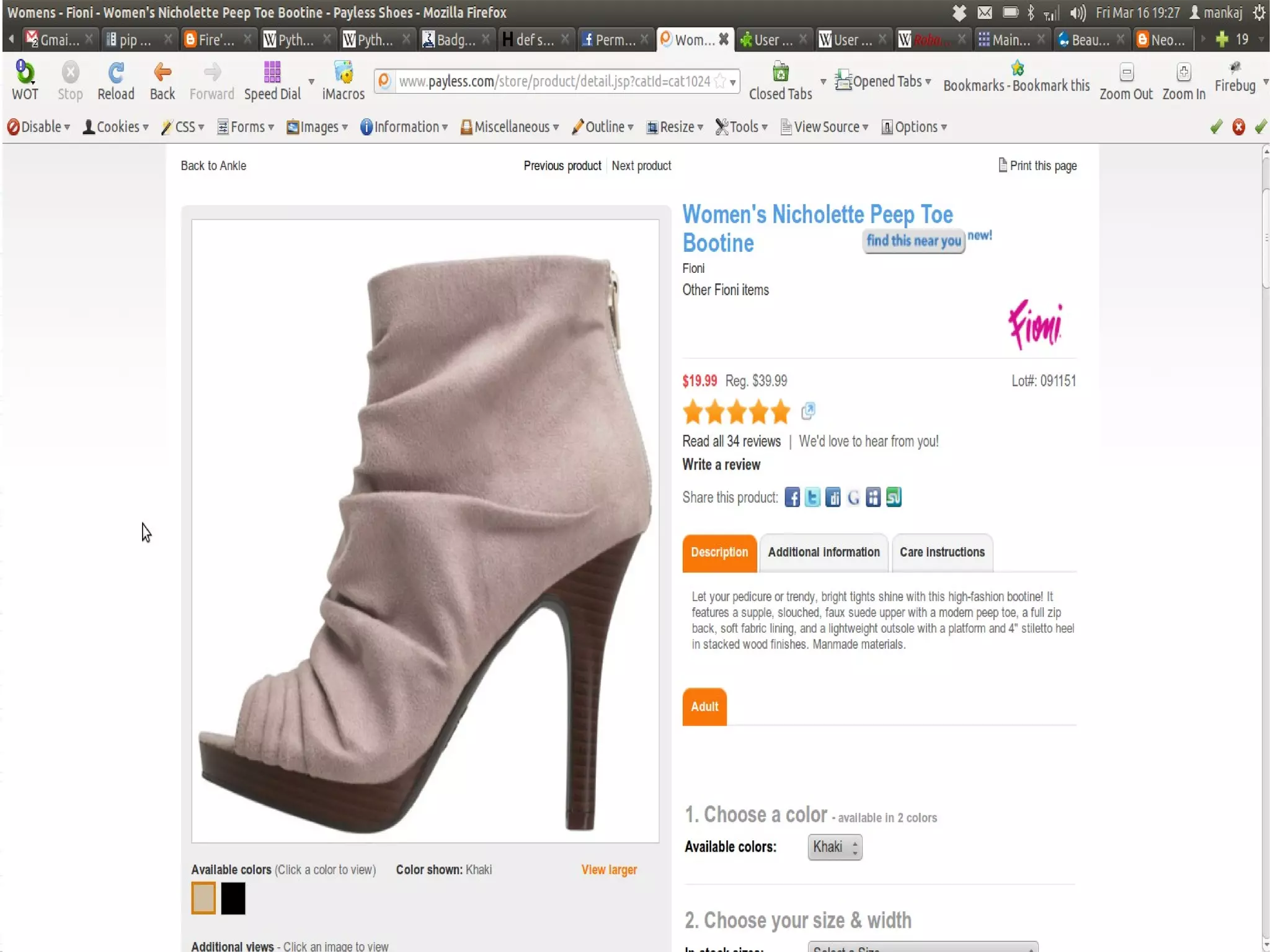The width and height of the screenshot is (1270, 952).
Task: Click bookmark star in the URL bar
Action: click(x=720, y=81)
